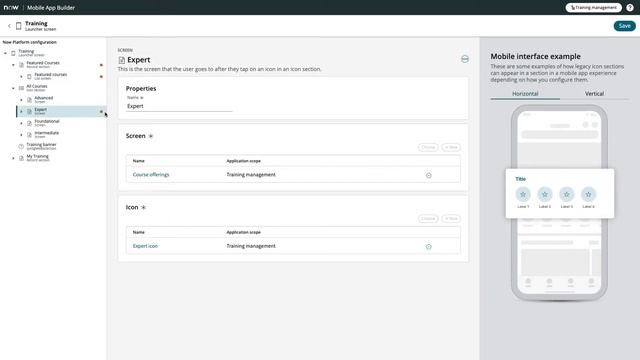
Task: Remove the Expert icon row via circle icon
Action: [429, 247]
